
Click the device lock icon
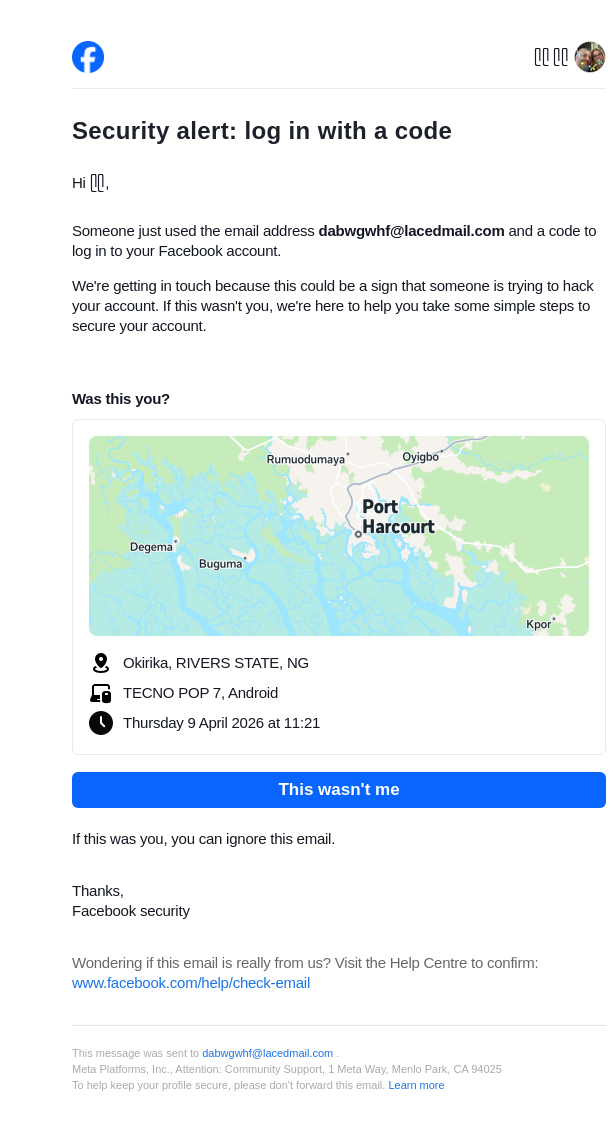pyautogui.click(x=100, y=693)
